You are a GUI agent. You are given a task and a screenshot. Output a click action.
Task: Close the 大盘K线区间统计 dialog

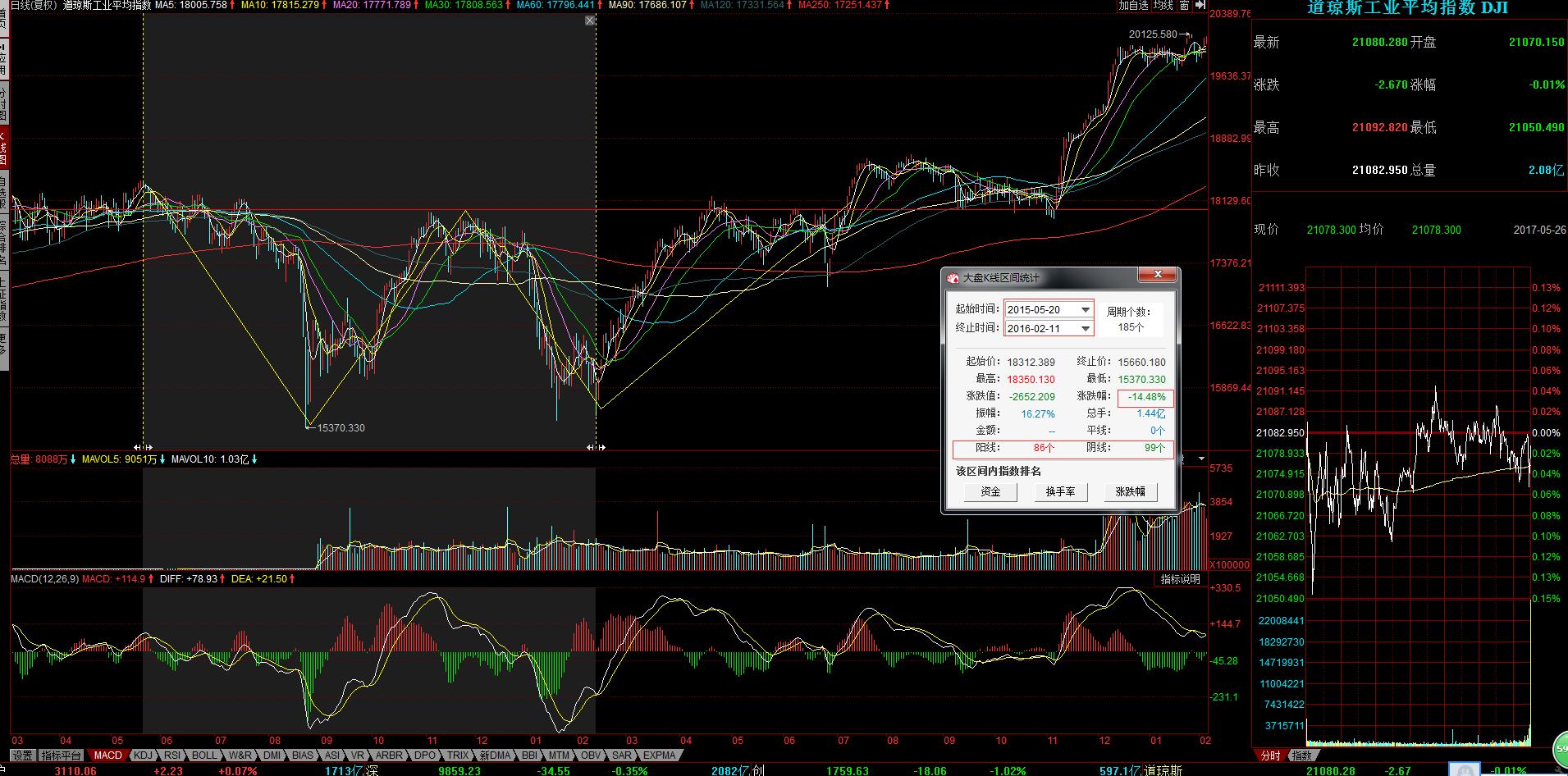coord(1158,275)
